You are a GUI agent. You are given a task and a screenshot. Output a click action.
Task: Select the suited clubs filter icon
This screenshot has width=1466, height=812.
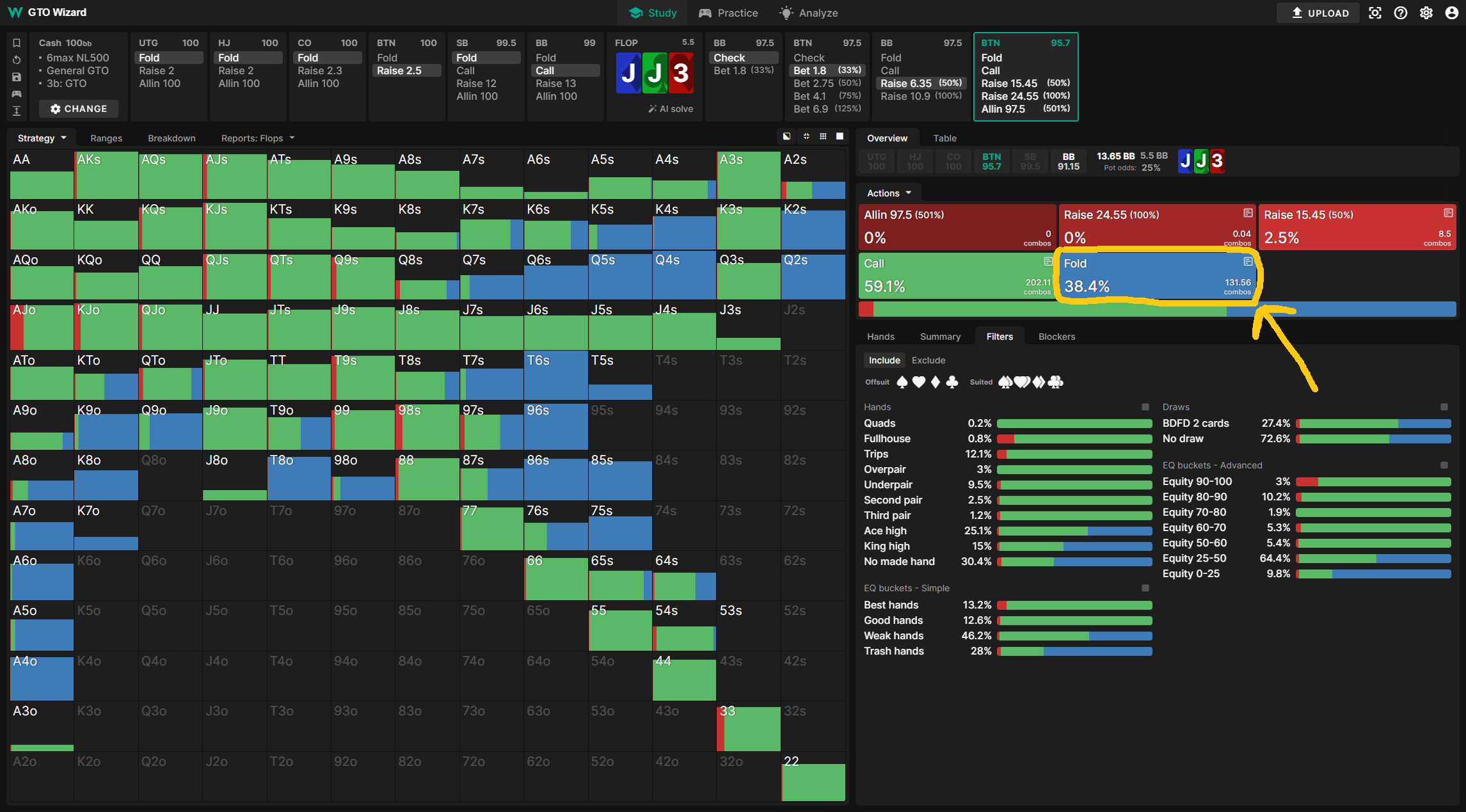click(x=1056, y=382)
